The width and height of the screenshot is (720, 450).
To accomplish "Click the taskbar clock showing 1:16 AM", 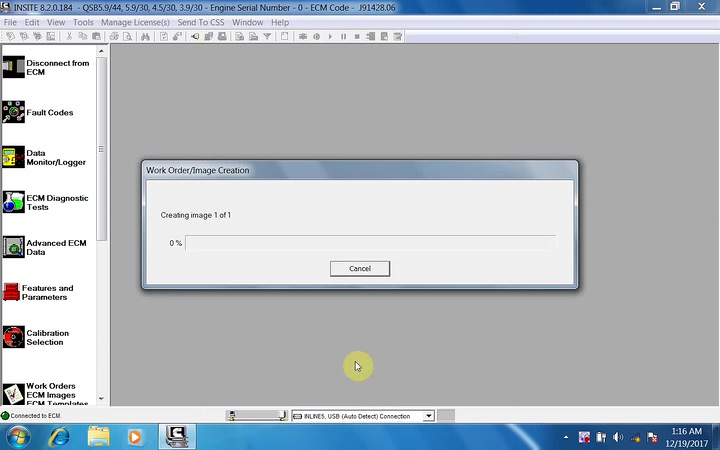I will 686,437.
